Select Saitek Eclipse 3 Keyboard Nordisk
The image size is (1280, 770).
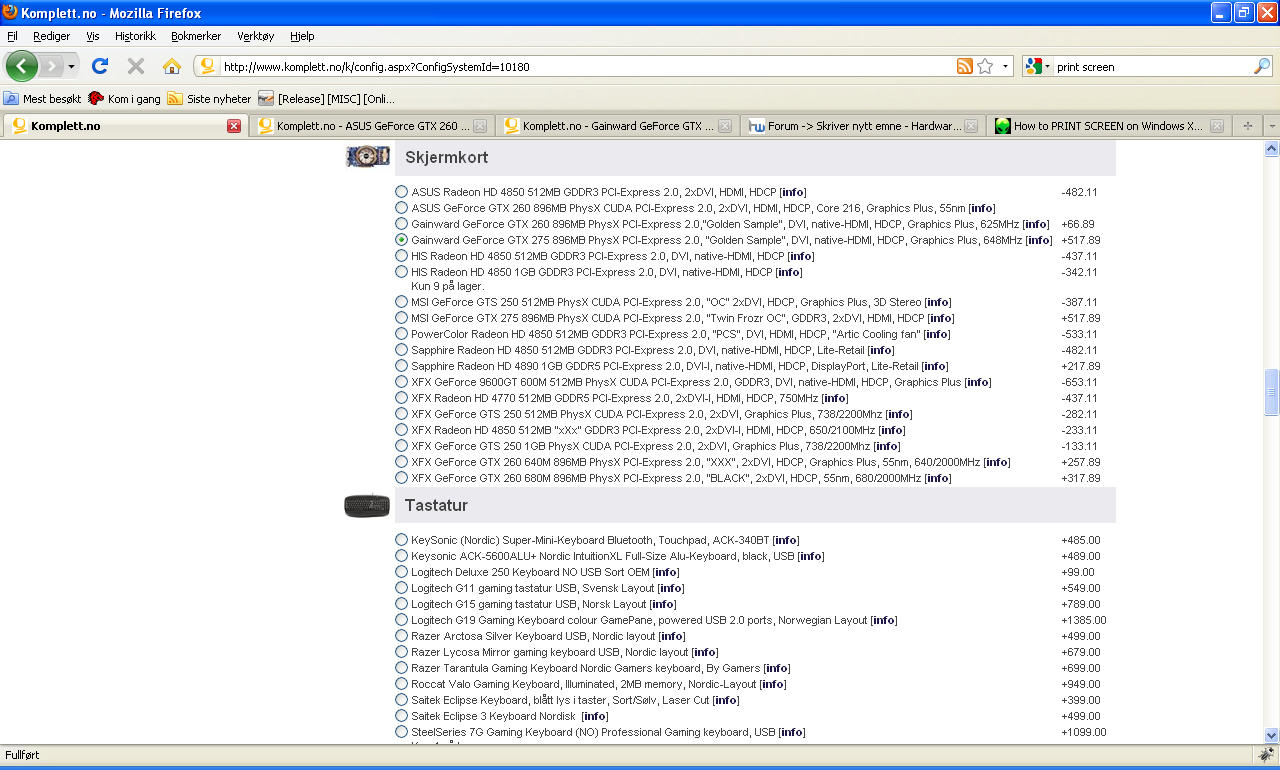tap(401, 716)
